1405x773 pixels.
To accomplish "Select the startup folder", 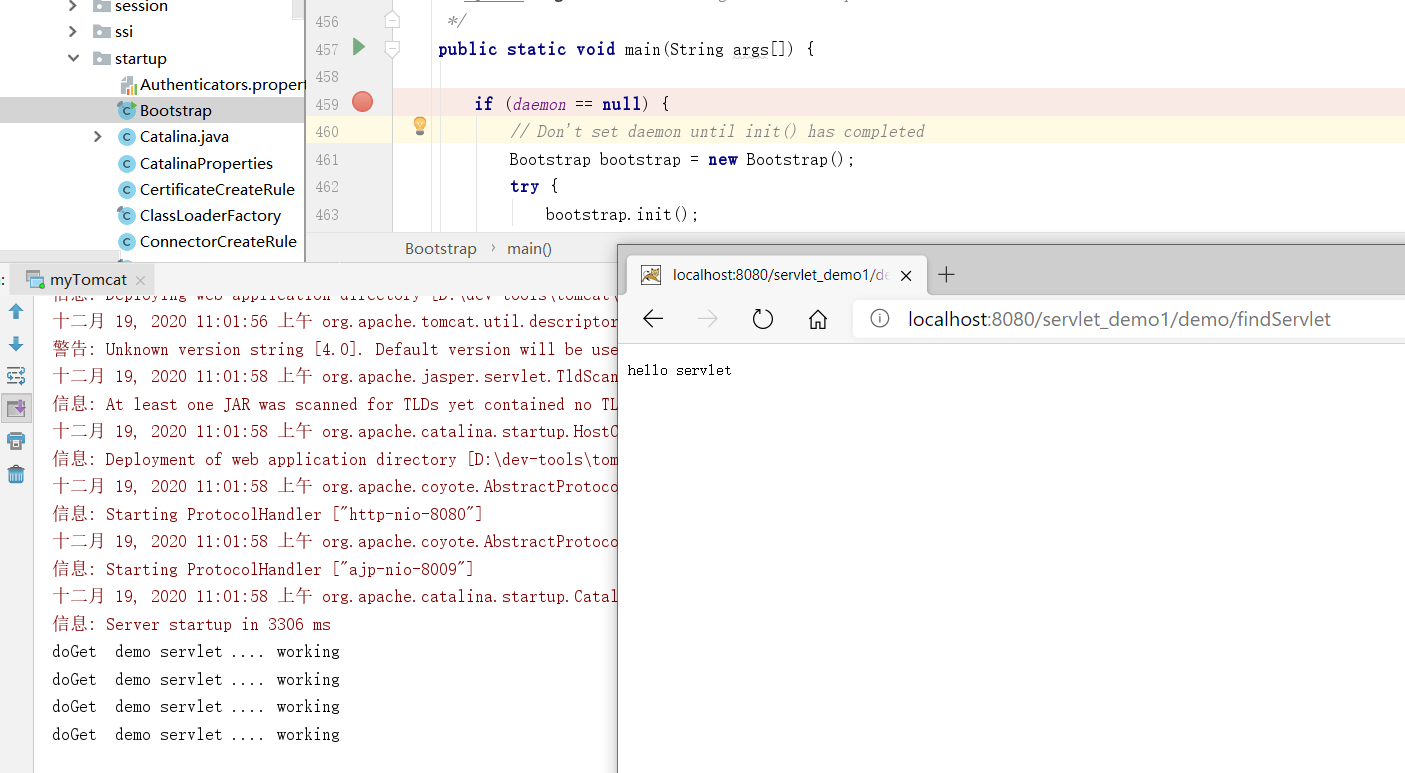I will [141, 59].
